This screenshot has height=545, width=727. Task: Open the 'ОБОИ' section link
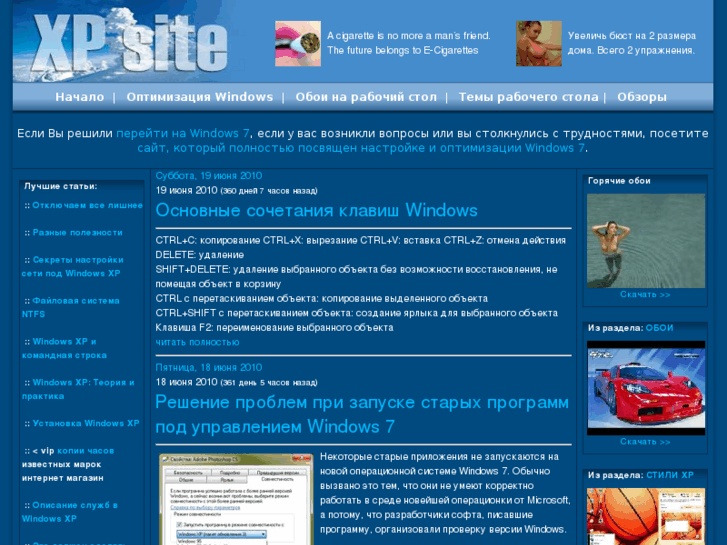[659, 328]
